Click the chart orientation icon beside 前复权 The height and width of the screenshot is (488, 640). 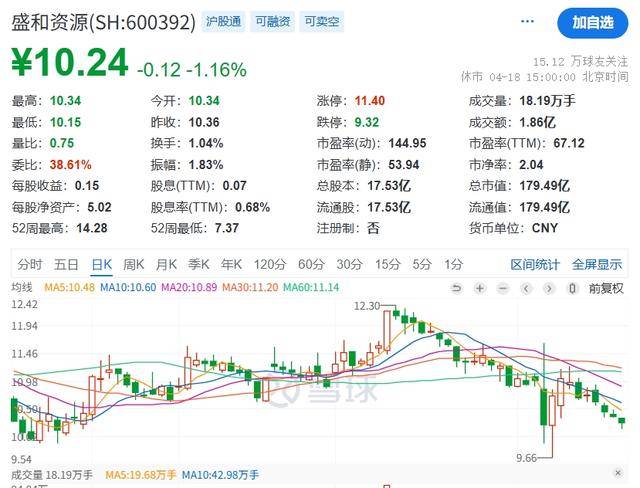point(573,288)
